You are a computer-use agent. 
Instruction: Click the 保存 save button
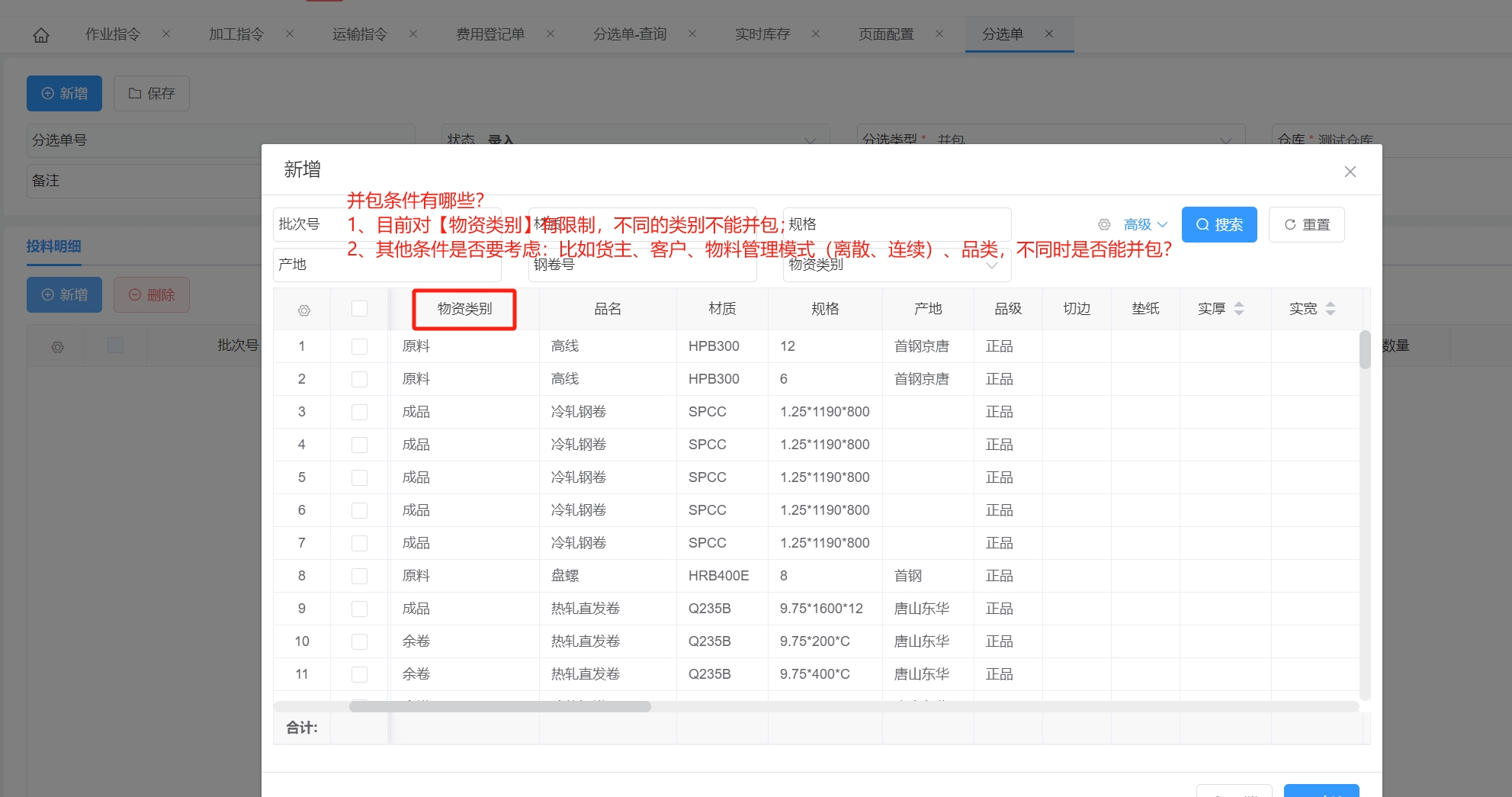152,94
